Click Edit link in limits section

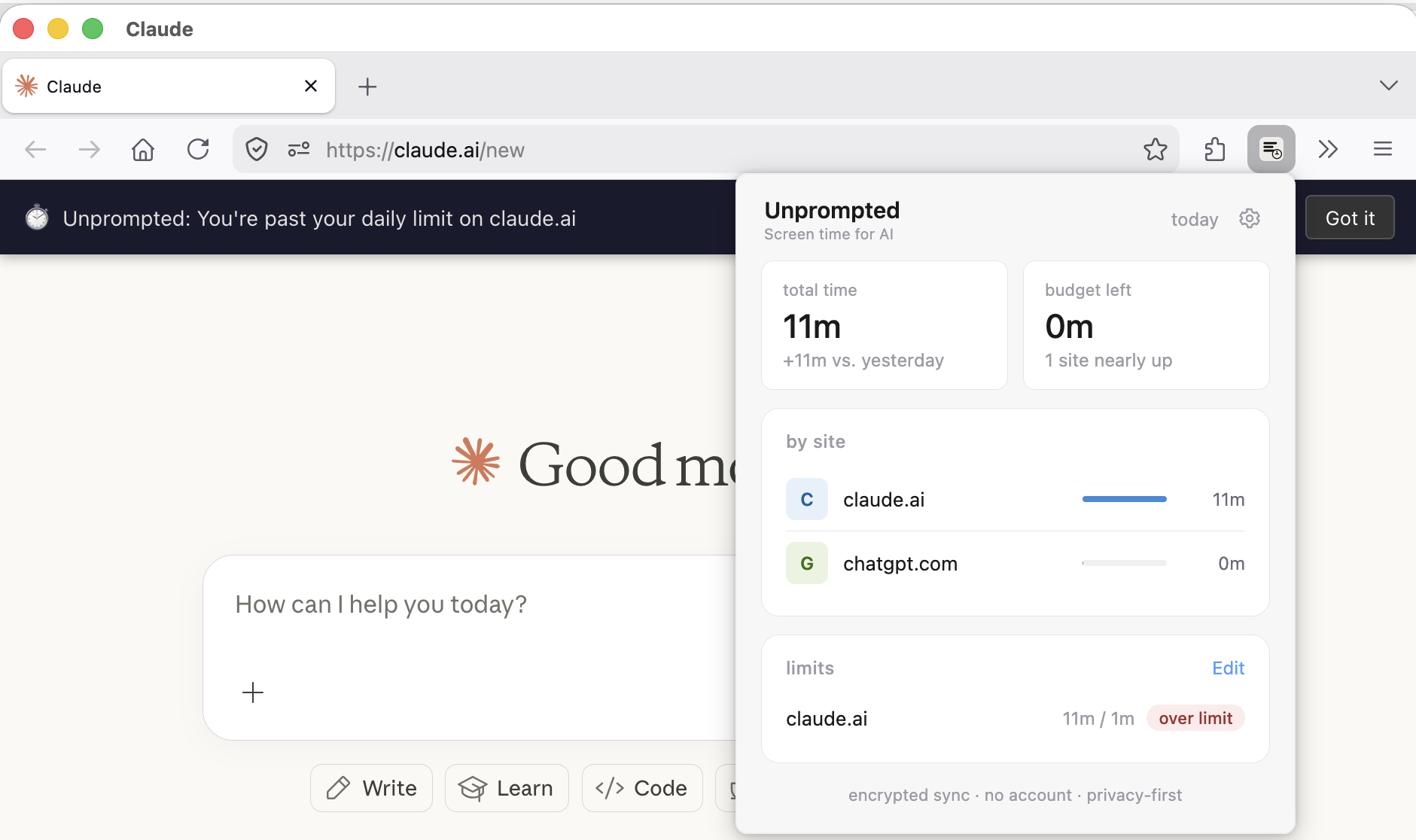[x=1228, y=668]
